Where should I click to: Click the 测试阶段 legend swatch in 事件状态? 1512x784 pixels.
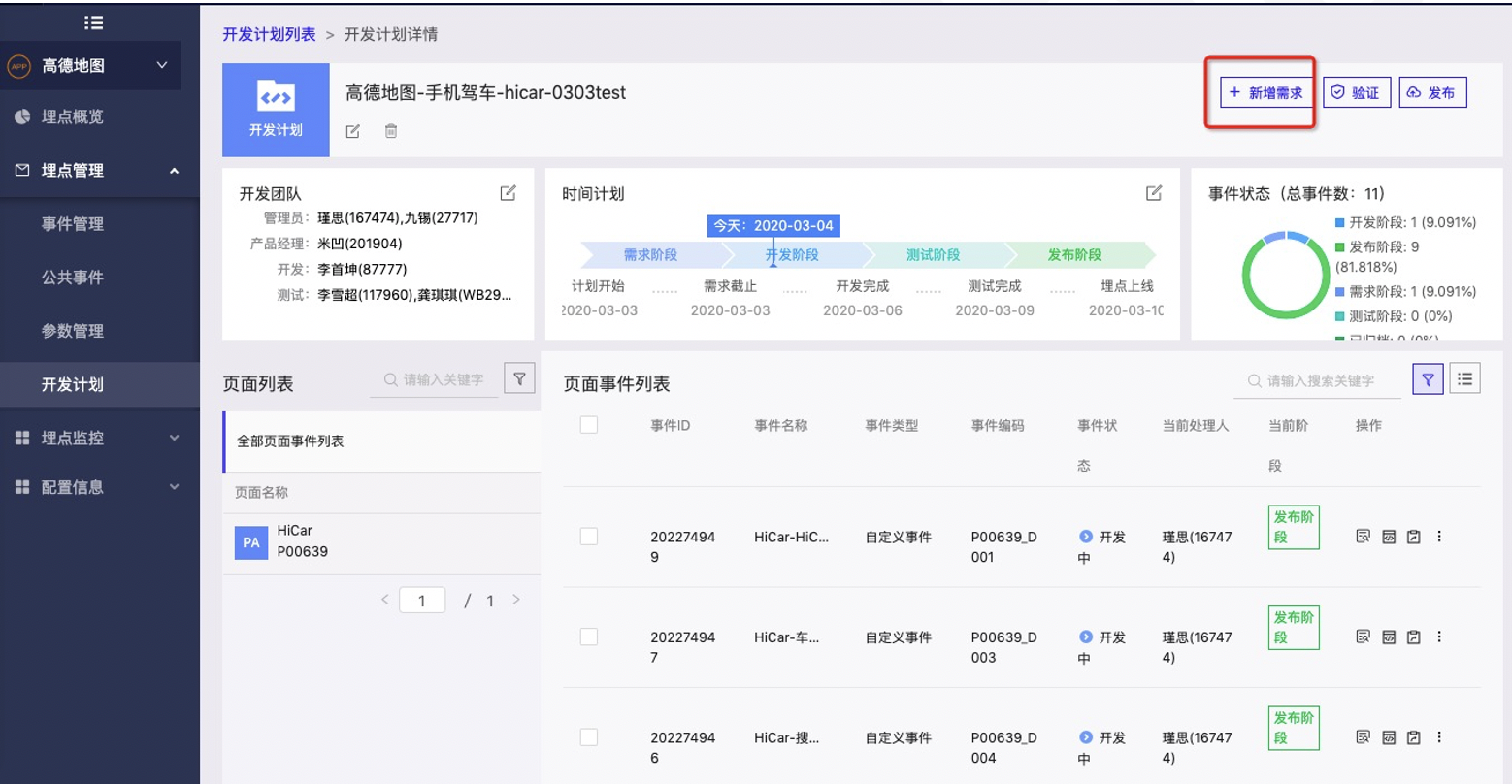tap(1340, 316)
